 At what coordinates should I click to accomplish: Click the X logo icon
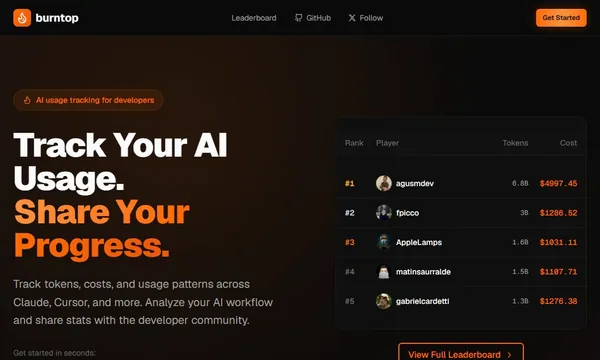(x=352, y=18)
